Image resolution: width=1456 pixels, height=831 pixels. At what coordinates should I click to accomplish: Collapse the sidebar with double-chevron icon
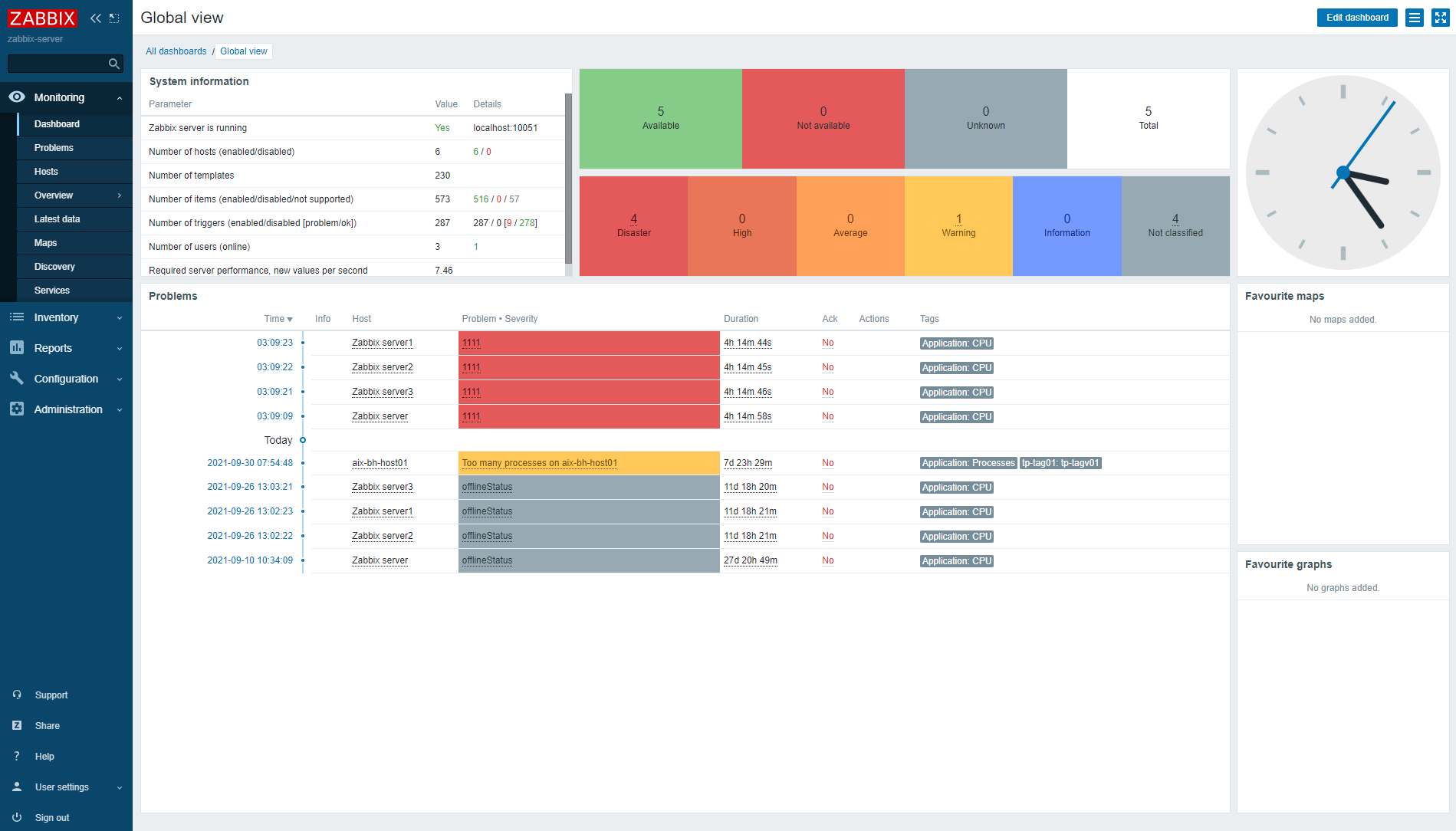(96, 18)
